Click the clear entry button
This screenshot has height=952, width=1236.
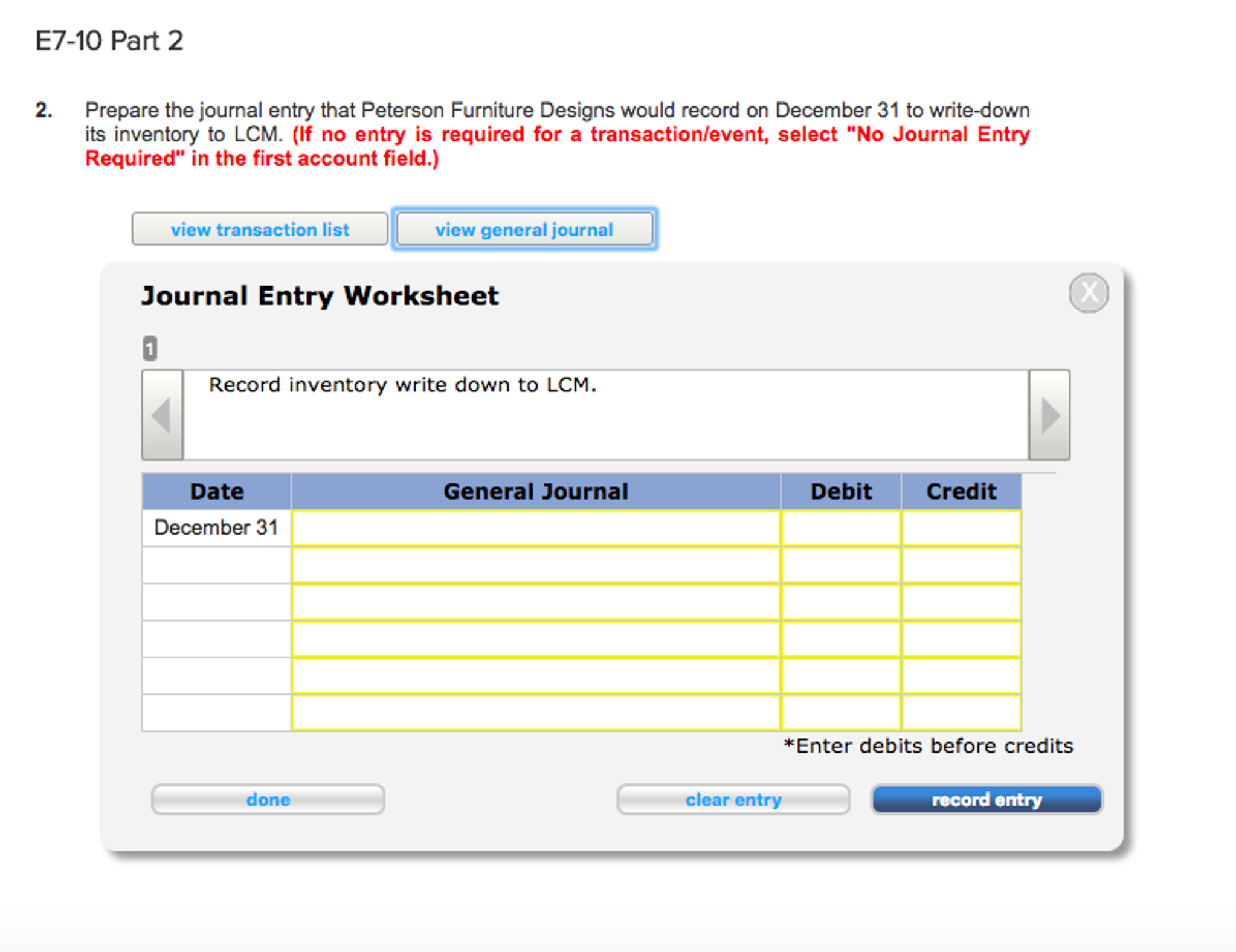click(x=733, y=800)
